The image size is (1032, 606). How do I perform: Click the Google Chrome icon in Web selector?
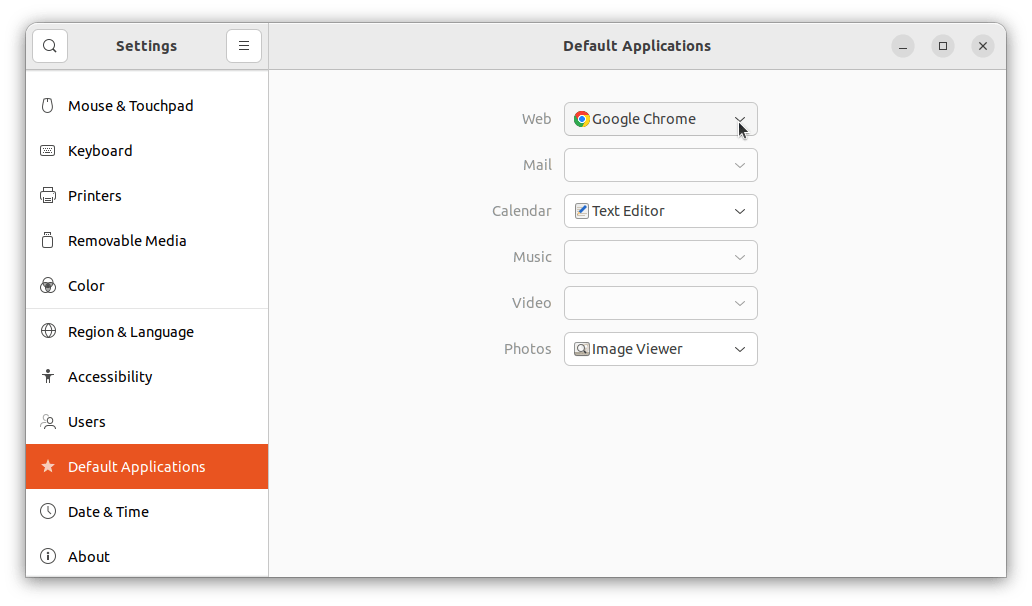(580, 119)
